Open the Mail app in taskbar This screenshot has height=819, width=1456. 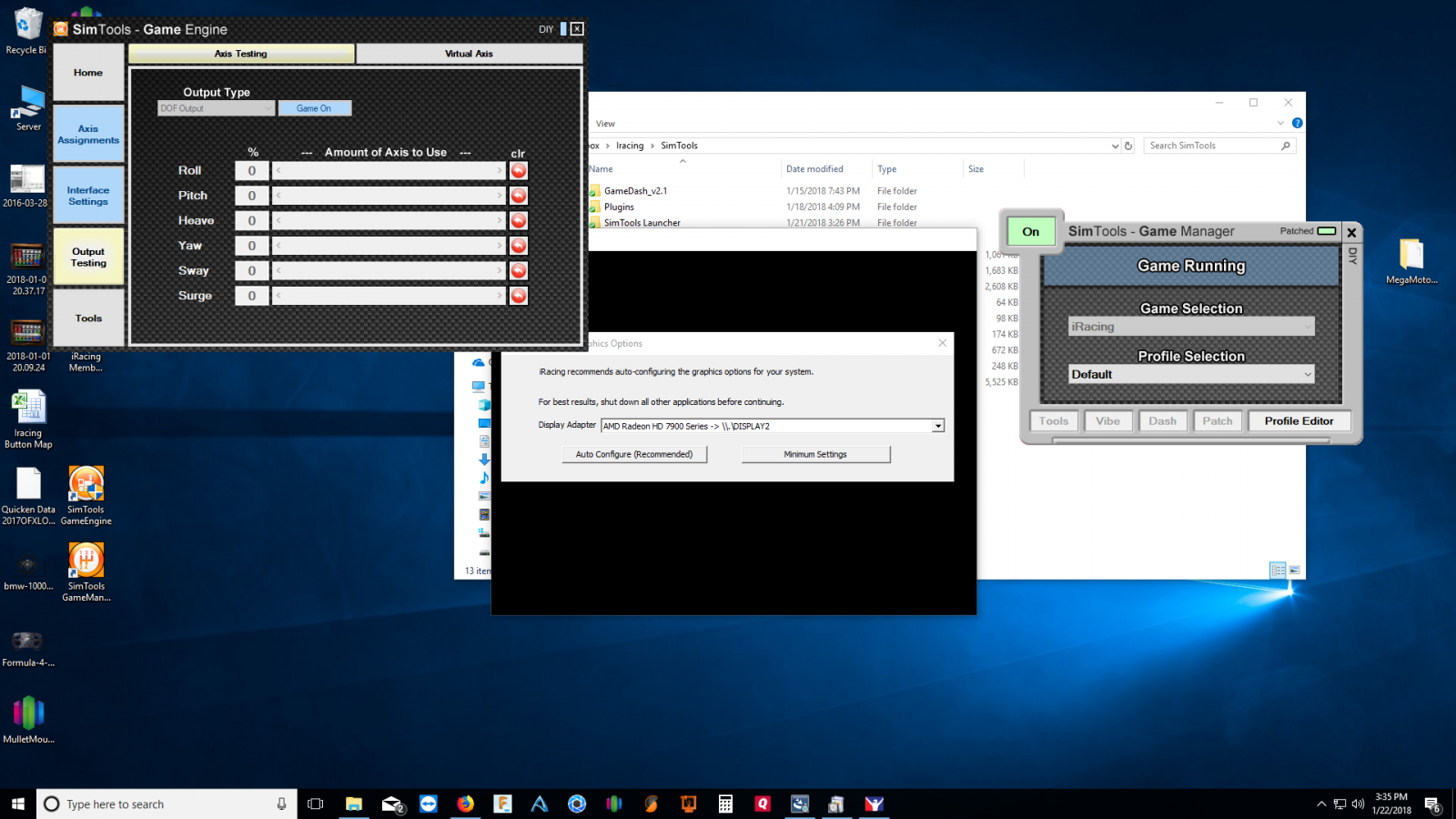pos(392,804)
